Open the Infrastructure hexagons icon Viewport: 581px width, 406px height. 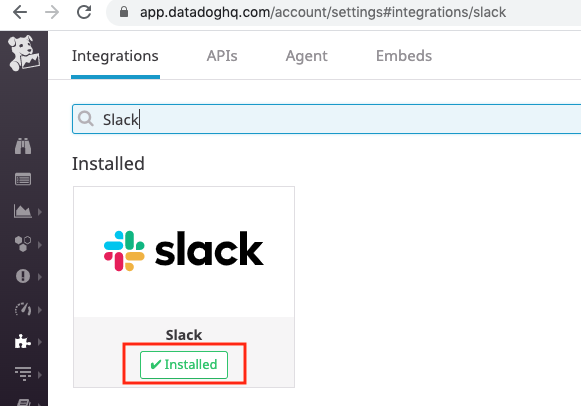coord(23,244)
